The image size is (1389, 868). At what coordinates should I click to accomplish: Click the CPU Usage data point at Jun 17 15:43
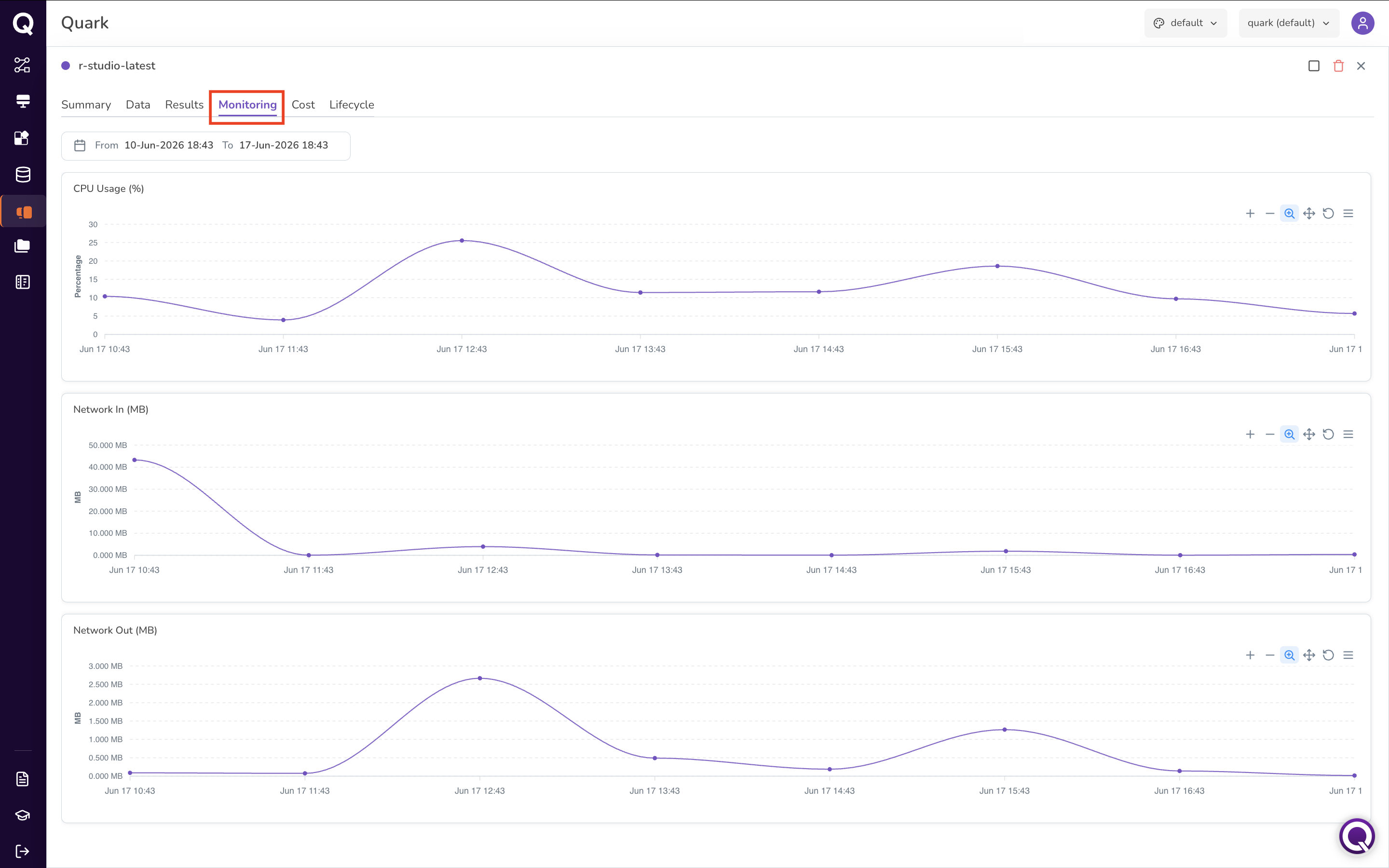click(x=997, y=266)
